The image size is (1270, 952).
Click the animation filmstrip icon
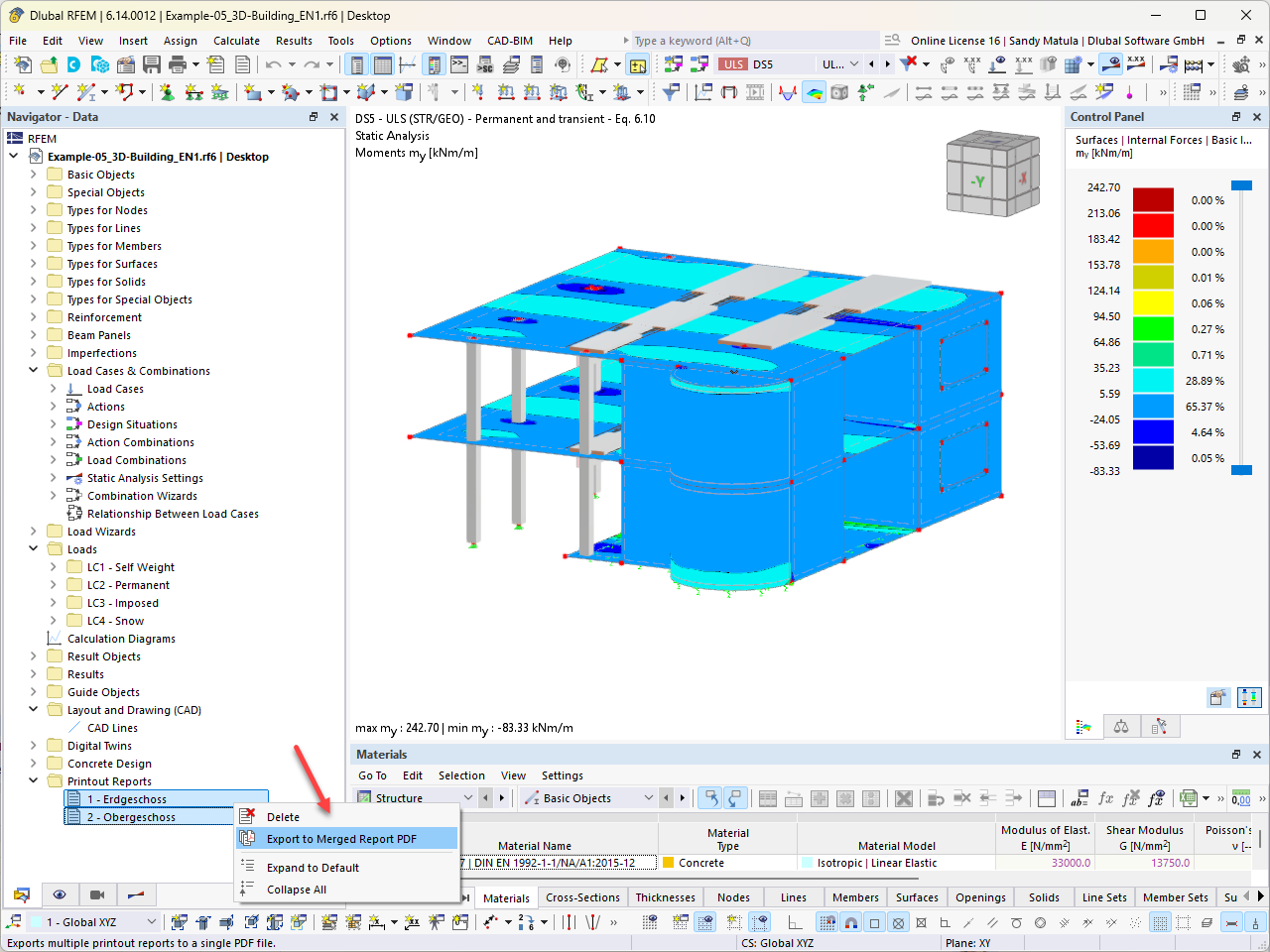pos(755,91)
